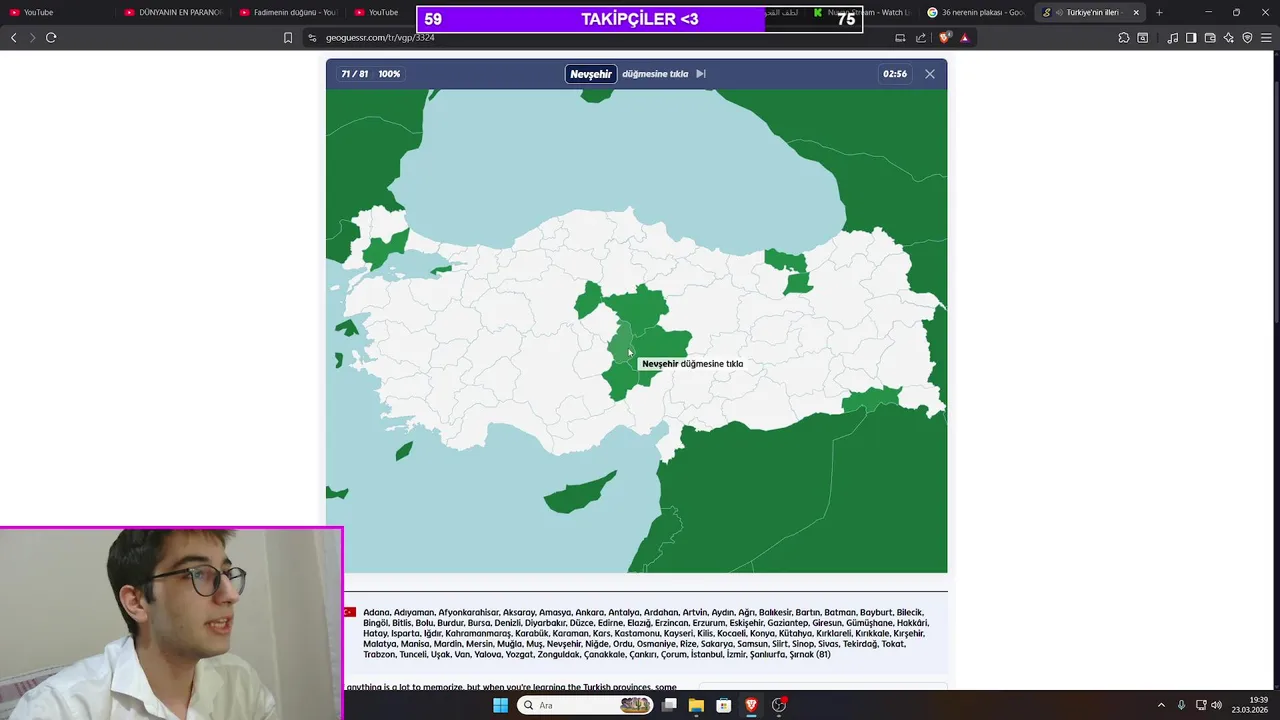The width and height of the screenshot is (1280, 720).
Task: Click the volume icon in system tray
Action: click(1217, 705)
